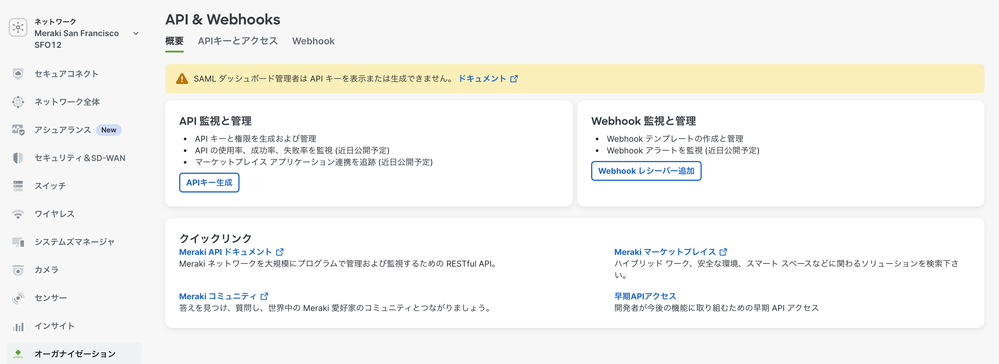
Task: Click the external icon beside Meraki API ドキュメント
Action: (x=280, y=252)
